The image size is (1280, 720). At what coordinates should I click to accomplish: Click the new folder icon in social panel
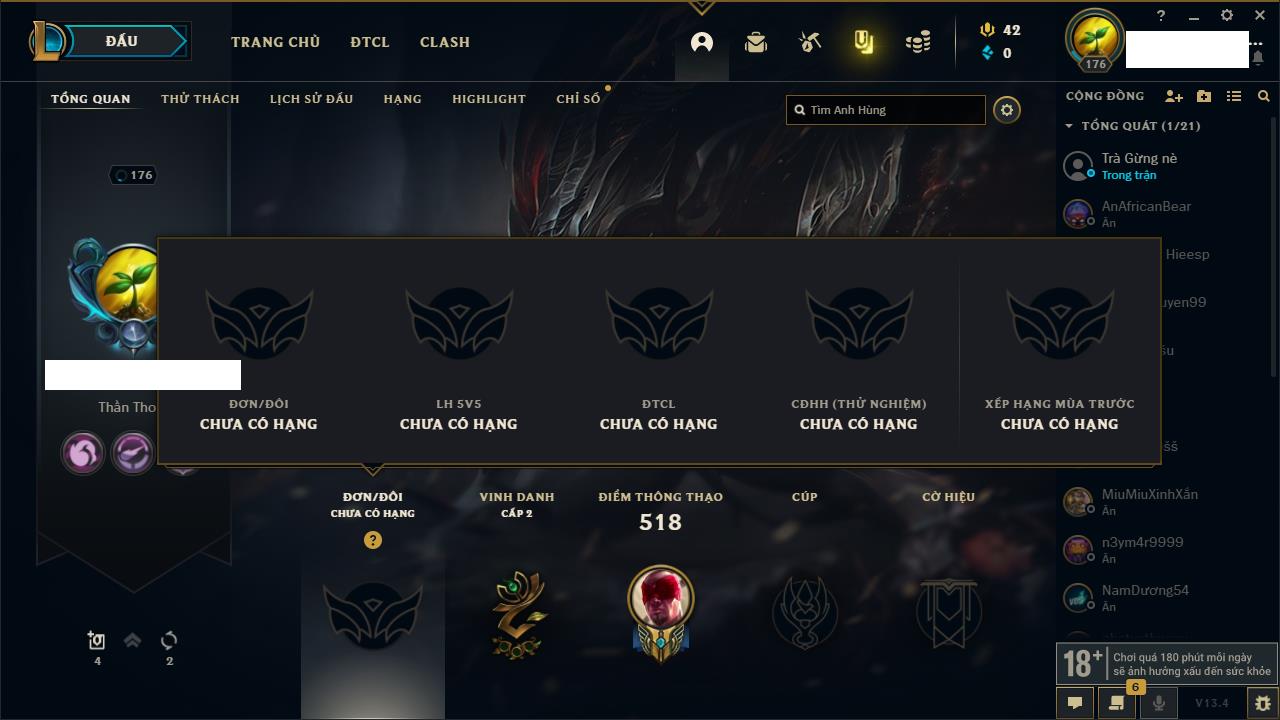(x=1204, y=96)
